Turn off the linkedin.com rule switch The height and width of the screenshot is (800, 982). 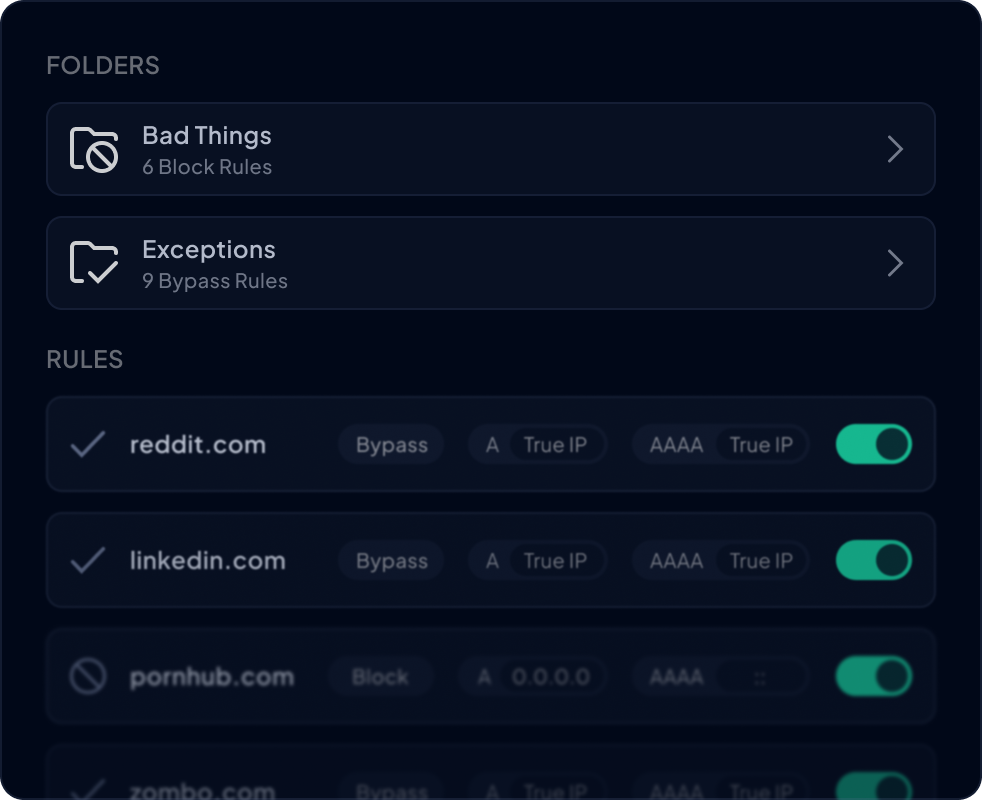(x=873, y=560)
